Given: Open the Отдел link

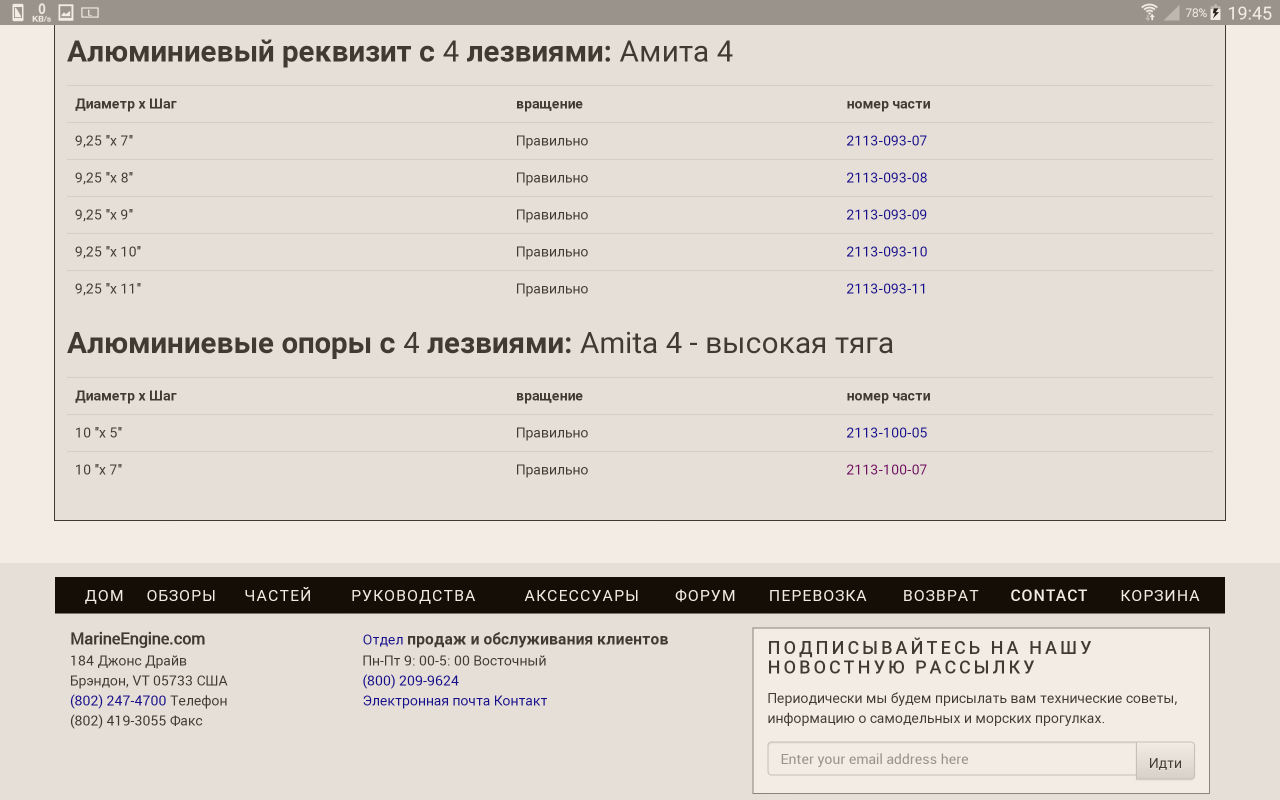Looking at the screenshot, I should [x=383, y=640].
